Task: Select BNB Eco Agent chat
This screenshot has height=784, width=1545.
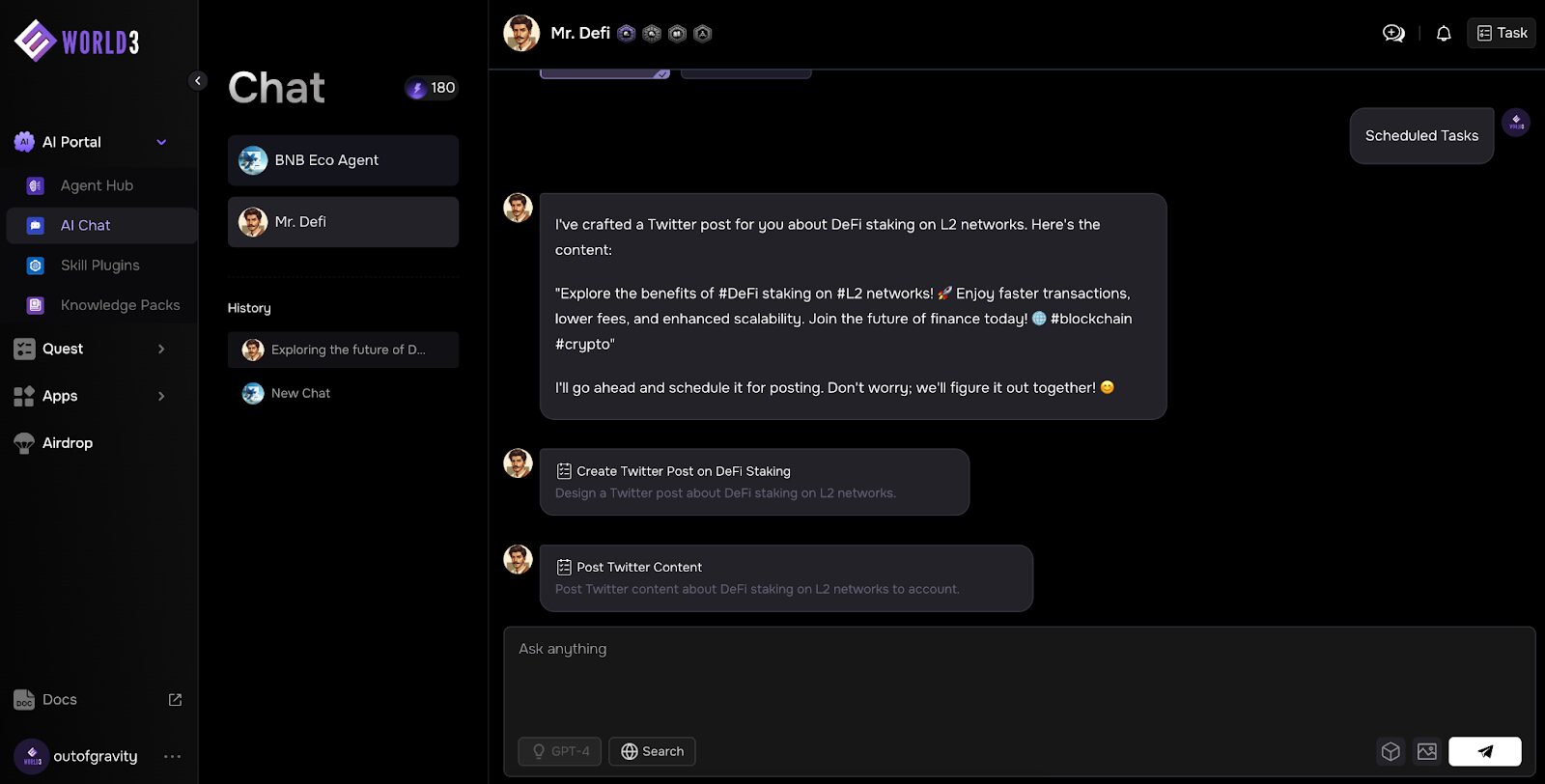Action: click(343, 160)
